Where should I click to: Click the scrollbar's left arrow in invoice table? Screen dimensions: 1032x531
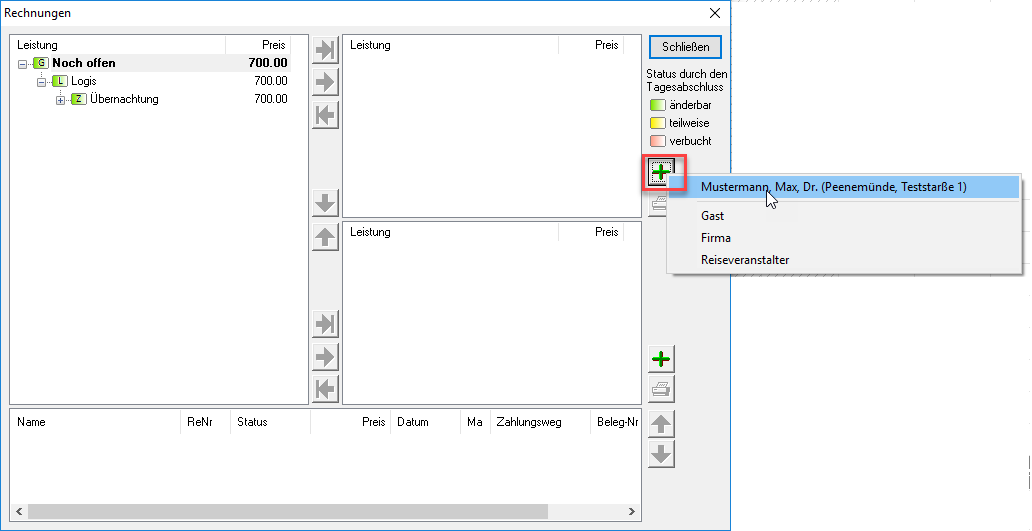coord(18,511)
